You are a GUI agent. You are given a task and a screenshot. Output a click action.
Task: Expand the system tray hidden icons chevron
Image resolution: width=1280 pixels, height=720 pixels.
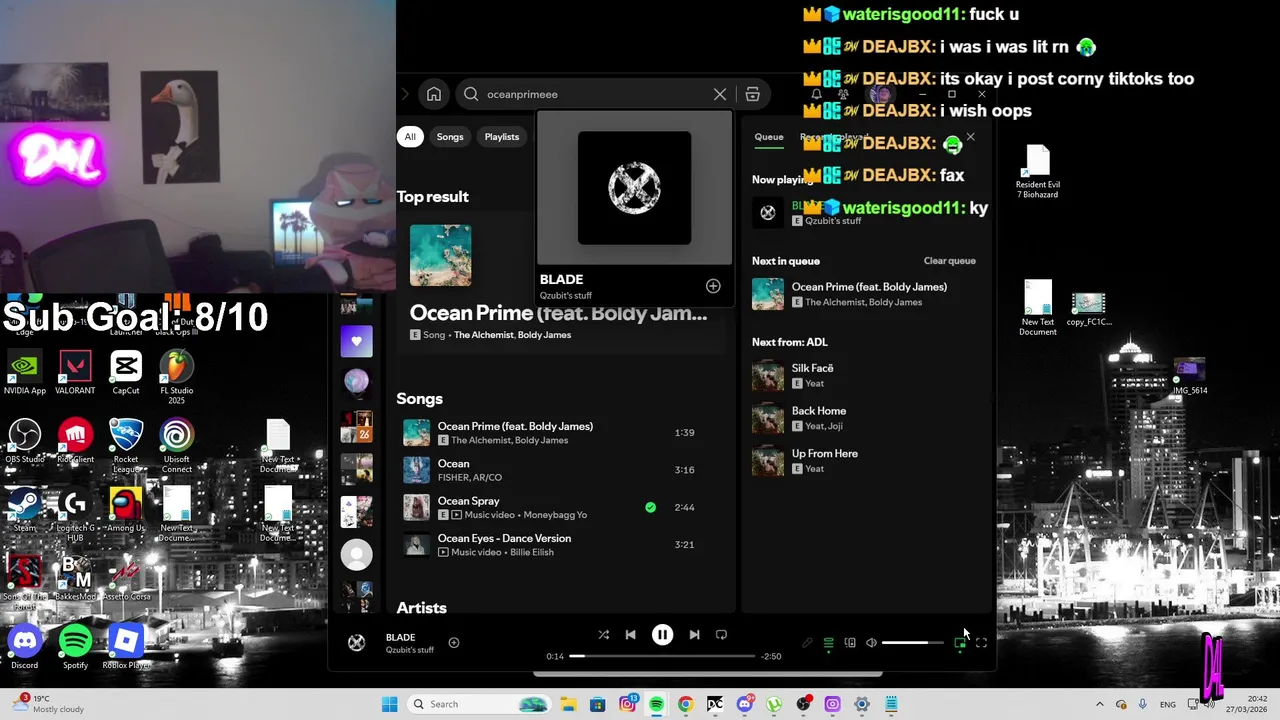tap(1099, 704)
